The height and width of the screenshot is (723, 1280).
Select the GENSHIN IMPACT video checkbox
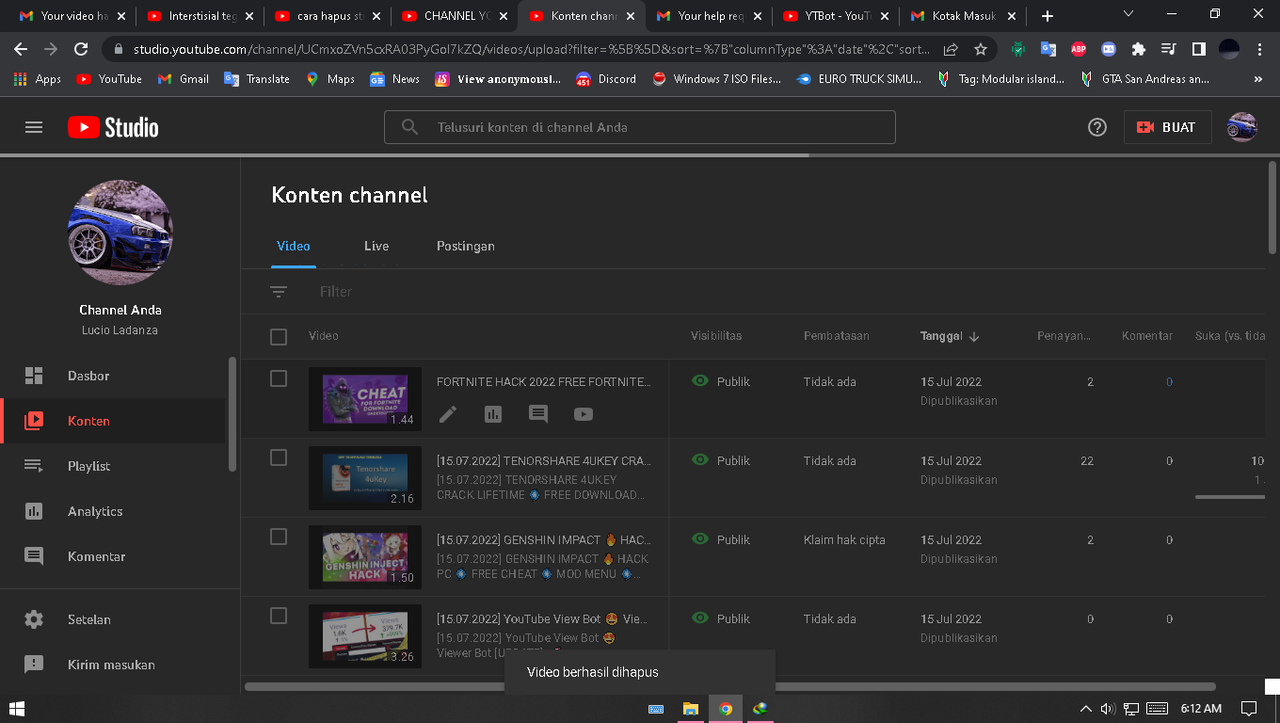coord(279,536)
